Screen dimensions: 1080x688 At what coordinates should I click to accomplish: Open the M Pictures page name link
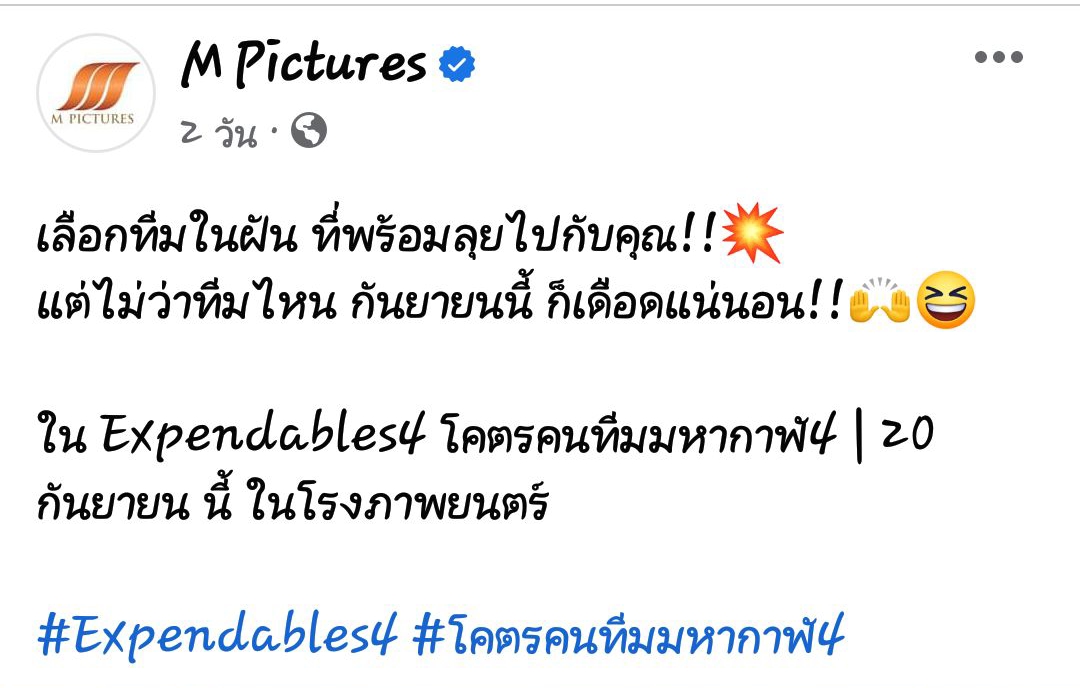pyautogui.click(x=304, y=63)
